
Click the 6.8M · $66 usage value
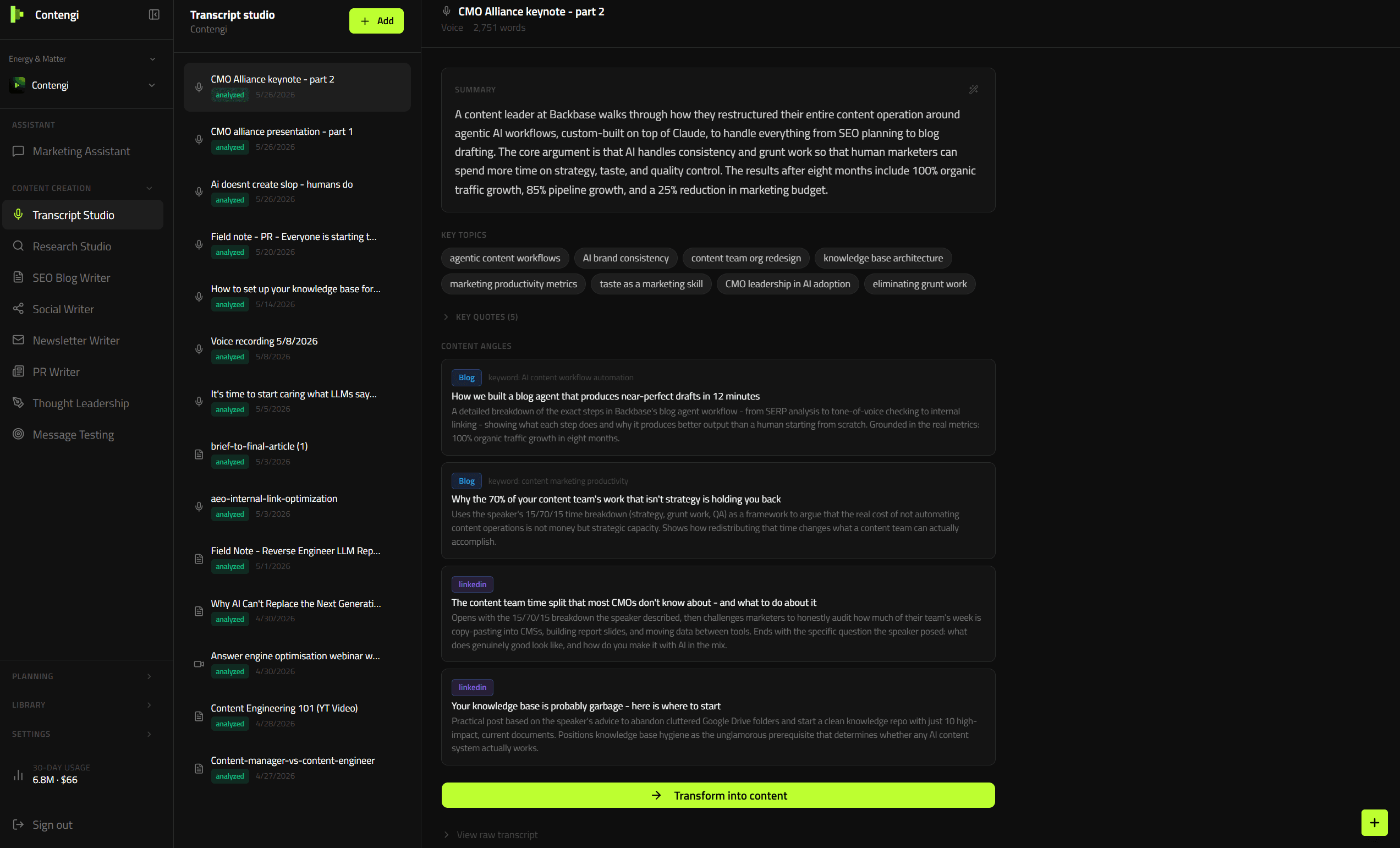tap(55, 780)
